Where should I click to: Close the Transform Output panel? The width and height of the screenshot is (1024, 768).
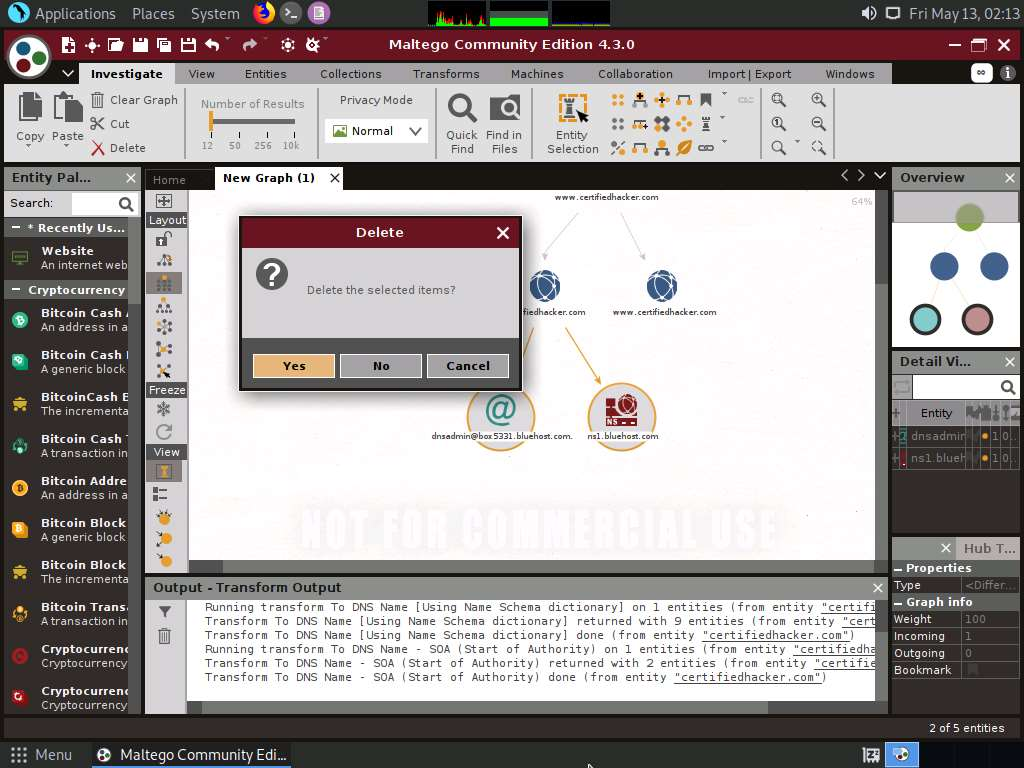(x=878, y=588)
